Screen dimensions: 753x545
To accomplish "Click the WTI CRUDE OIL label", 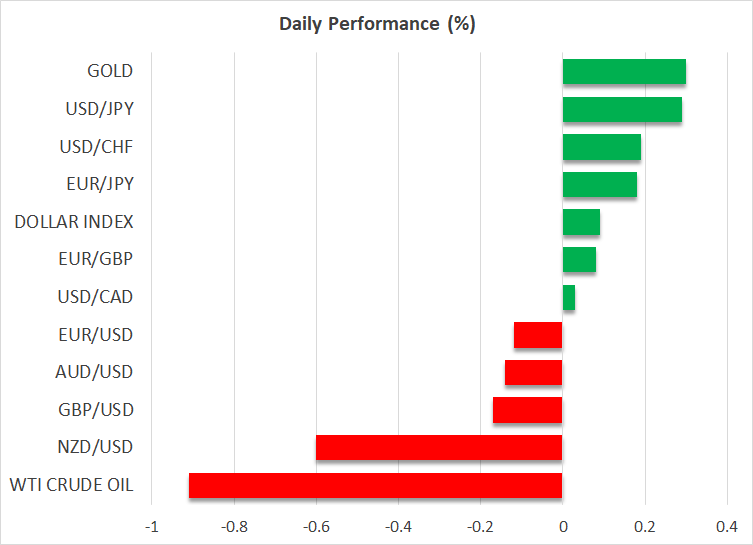I will pos(71,485).
